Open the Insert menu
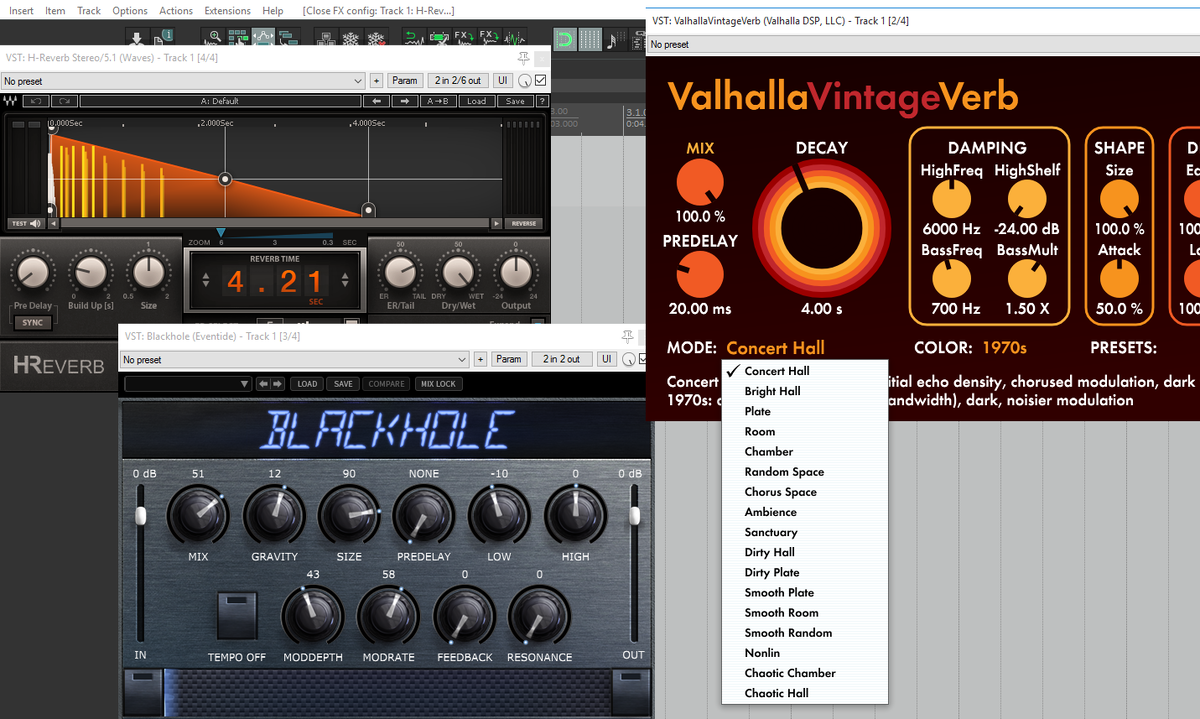Image resolution: width=1200 pixels, height=719 pixels. click(21, 11)
